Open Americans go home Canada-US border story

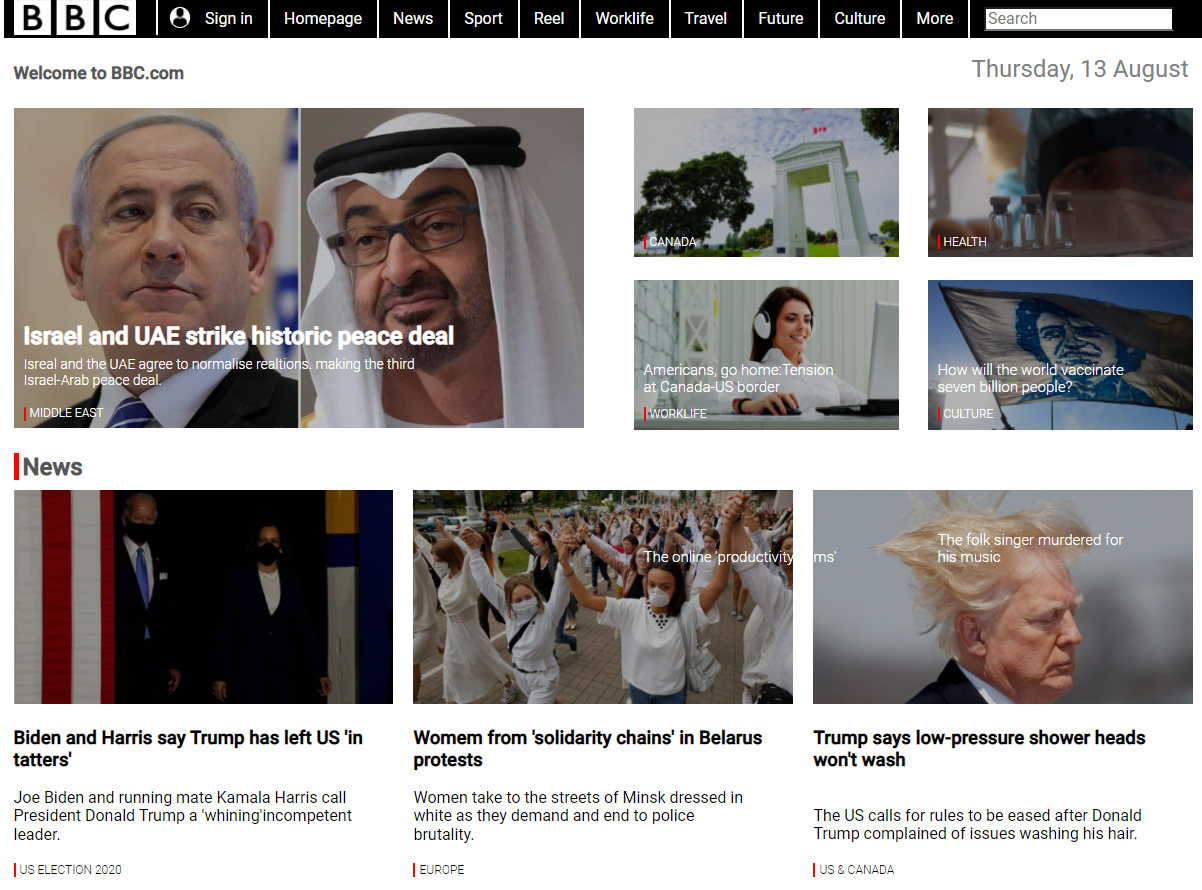[738, 378]
